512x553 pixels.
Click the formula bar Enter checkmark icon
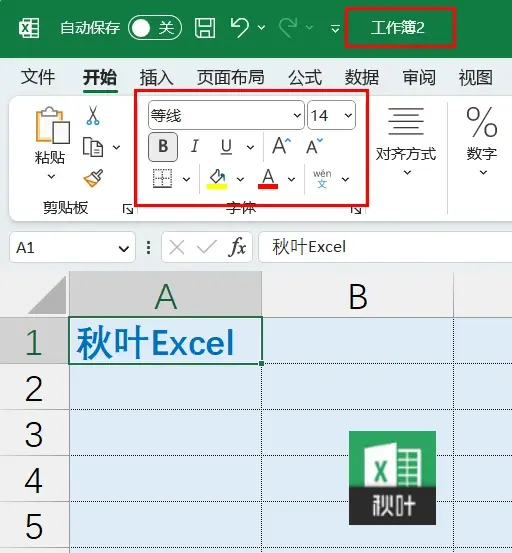pyautogui.click(x=207, y=248)
